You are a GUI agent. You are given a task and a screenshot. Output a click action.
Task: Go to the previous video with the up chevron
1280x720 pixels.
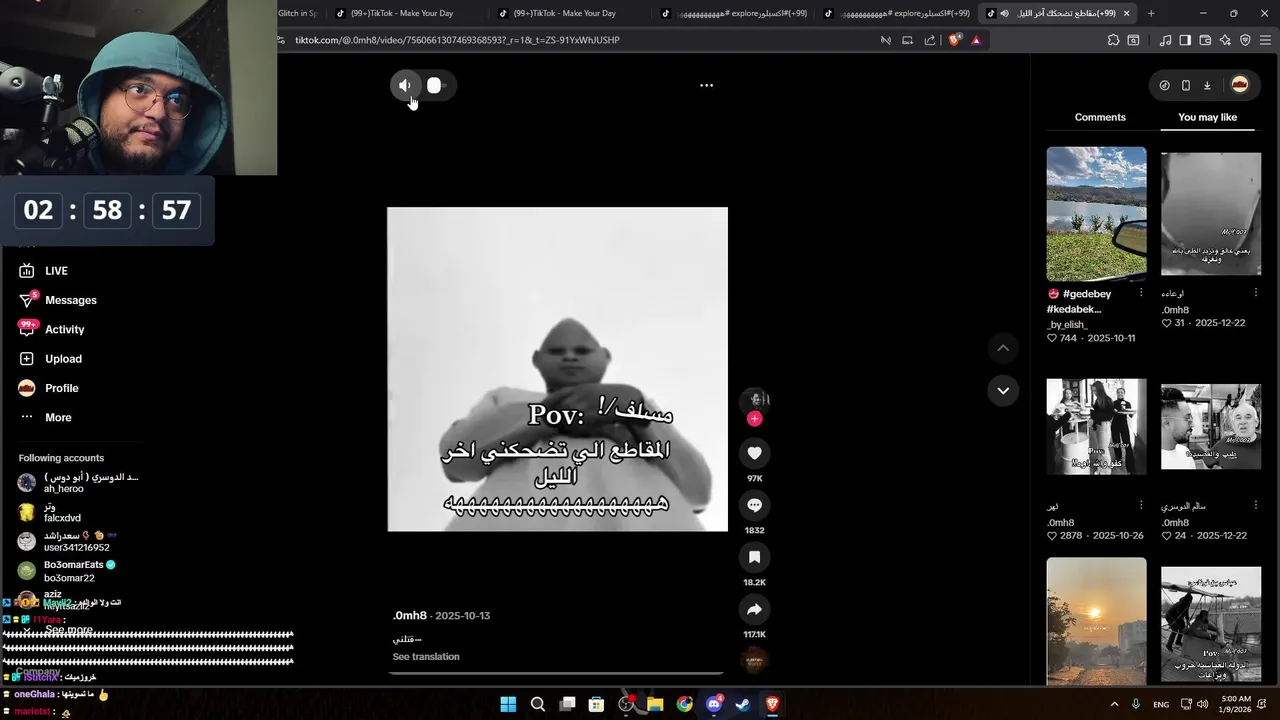click(1003, 348)
